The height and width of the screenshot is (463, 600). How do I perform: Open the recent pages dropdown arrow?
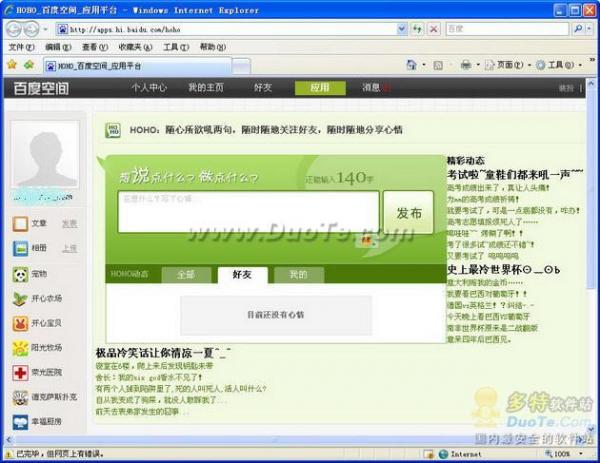pos(45,29)
